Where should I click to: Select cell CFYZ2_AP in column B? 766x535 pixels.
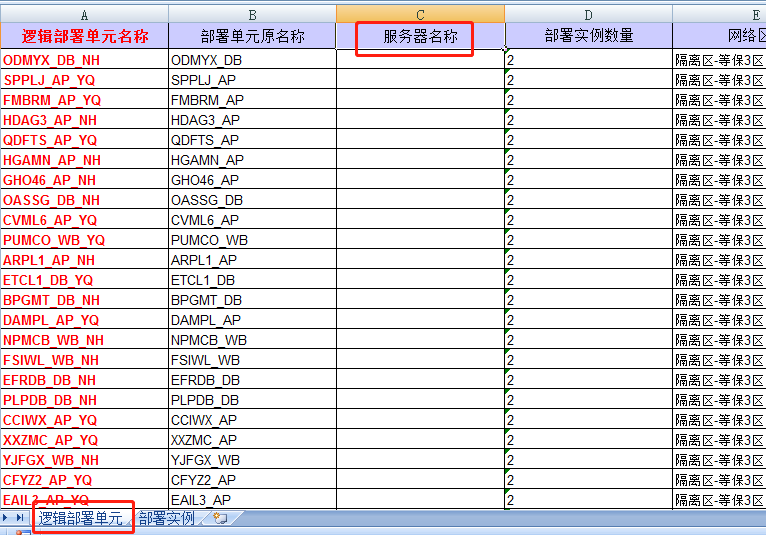252,480
